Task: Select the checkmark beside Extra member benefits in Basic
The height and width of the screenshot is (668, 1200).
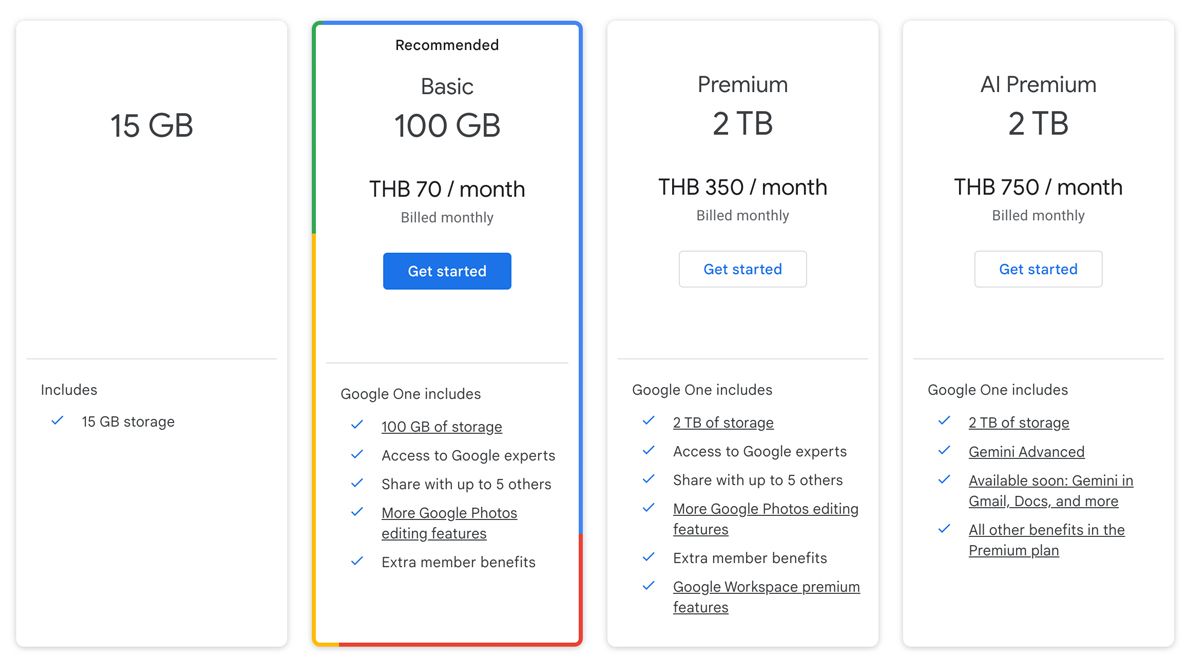Action: pos(357,562)
